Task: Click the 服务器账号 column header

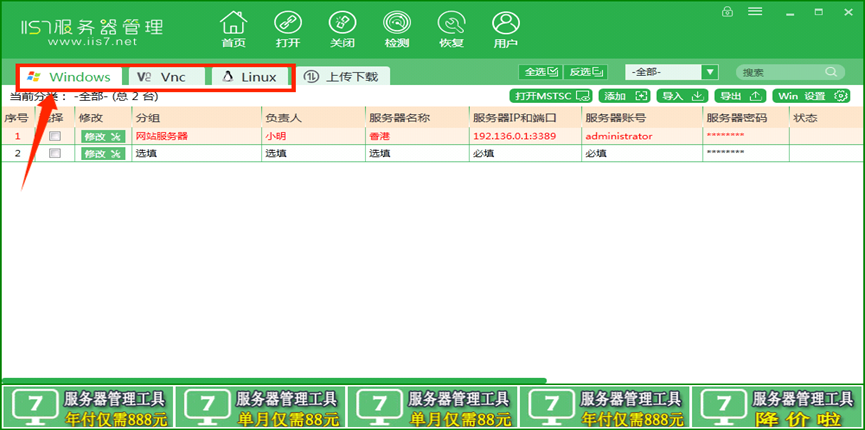Action: (x=642, y=118)
